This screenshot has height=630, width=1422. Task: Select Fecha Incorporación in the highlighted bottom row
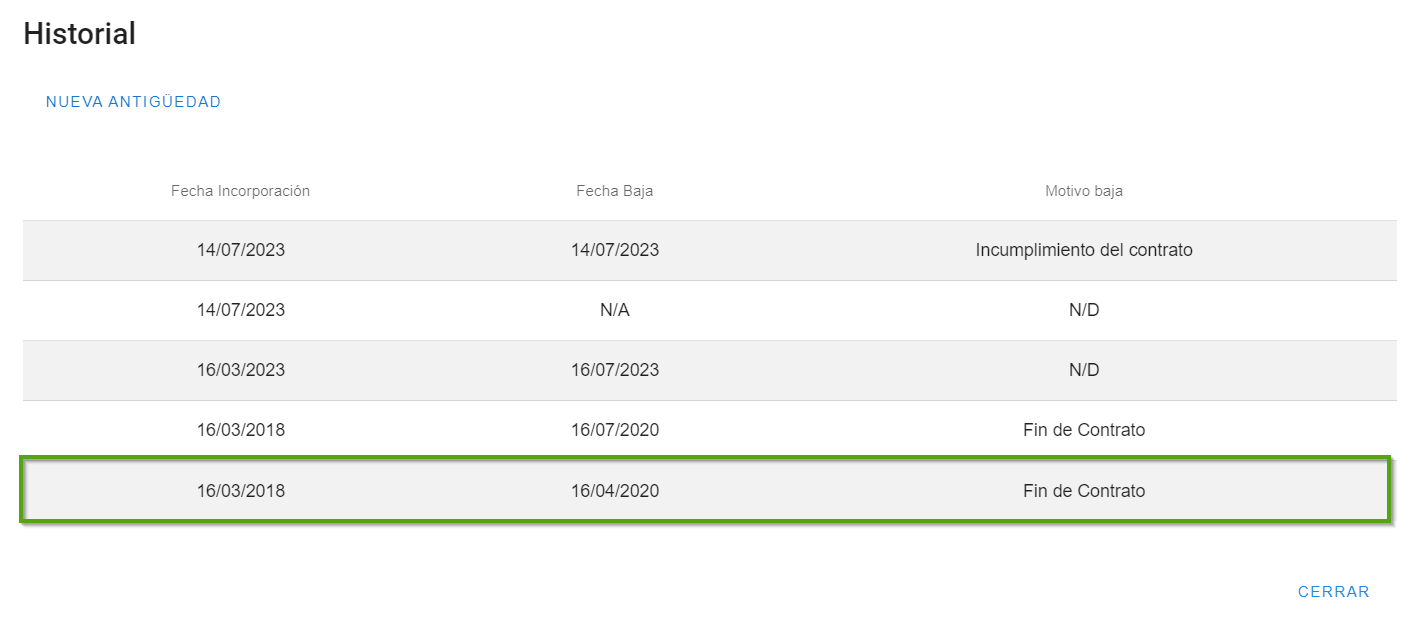pos(240,491)
